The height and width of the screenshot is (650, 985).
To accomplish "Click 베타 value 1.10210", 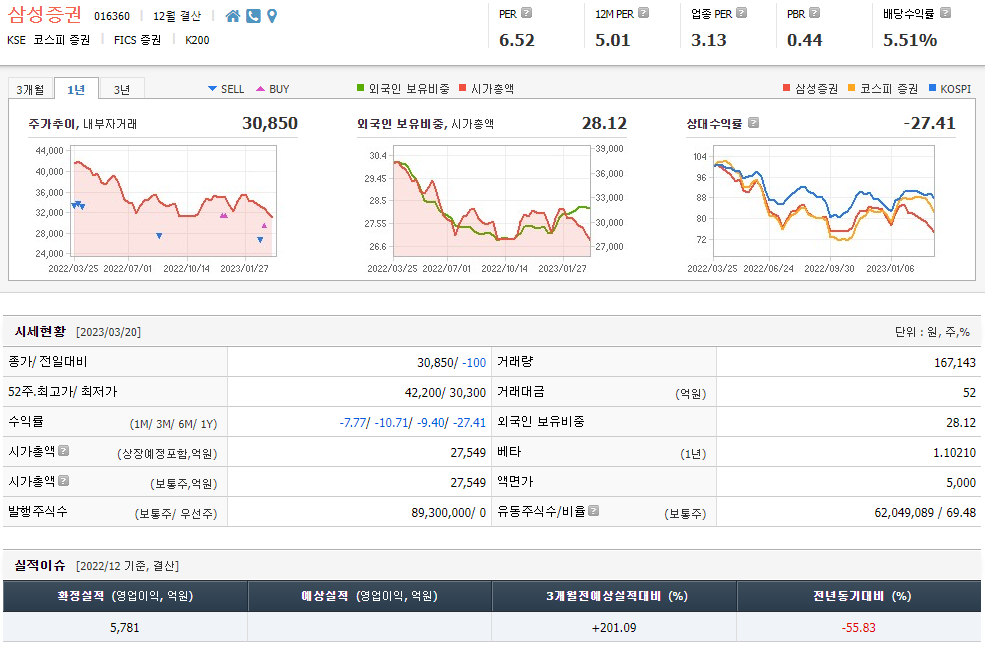I will [x=954, y=452].
